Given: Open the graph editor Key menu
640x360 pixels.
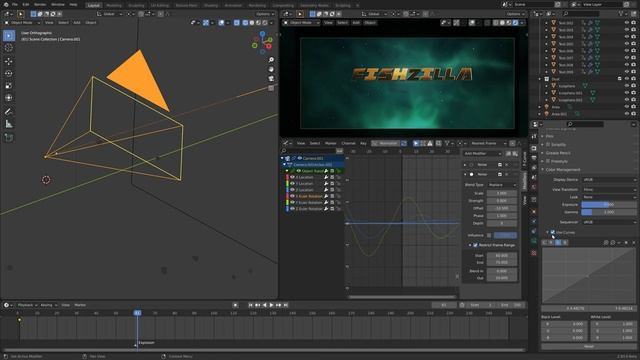Looking at the screenshot, I should pyautogui.click(x=363, y=143).
